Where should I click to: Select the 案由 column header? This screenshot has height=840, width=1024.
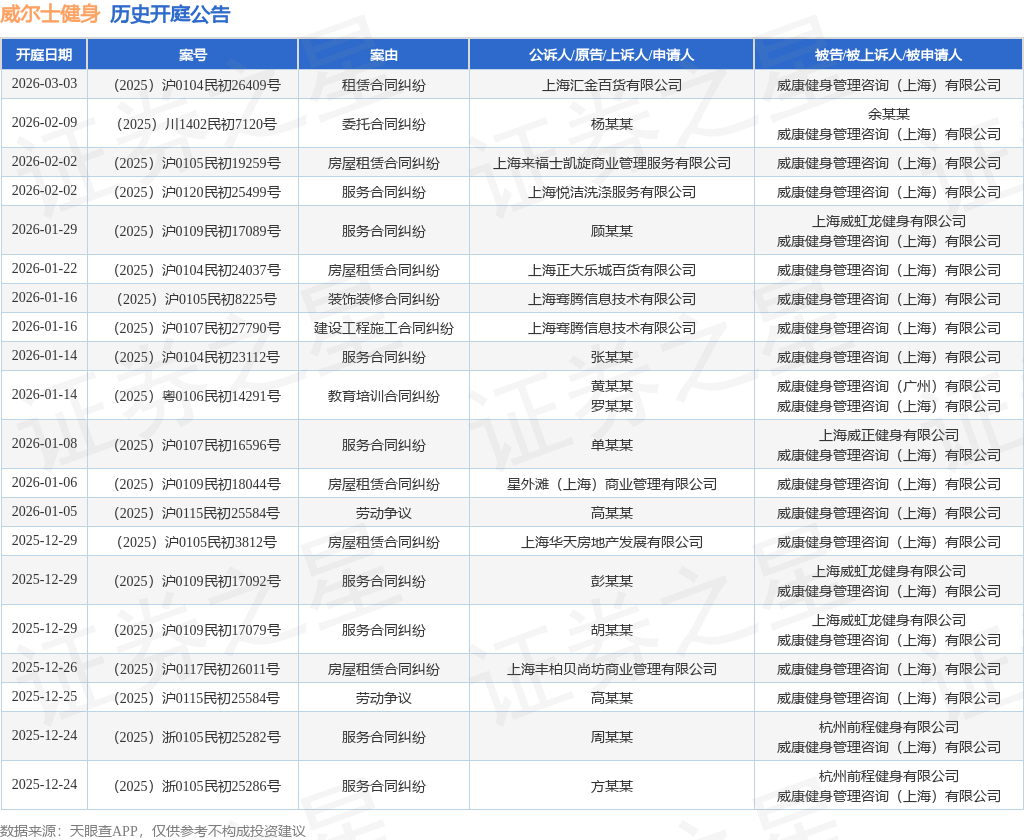[x=383, y=55]
